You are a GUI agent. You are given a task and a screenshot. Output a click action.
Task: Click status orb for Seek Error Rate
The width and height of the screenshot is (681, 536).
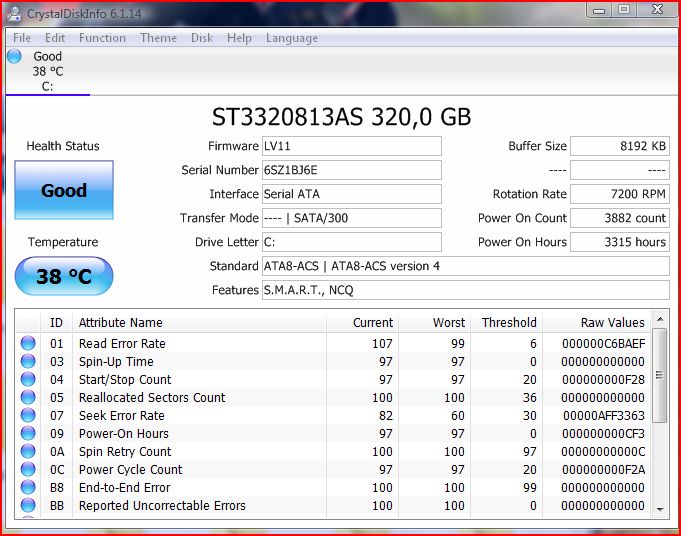(28, 415)
